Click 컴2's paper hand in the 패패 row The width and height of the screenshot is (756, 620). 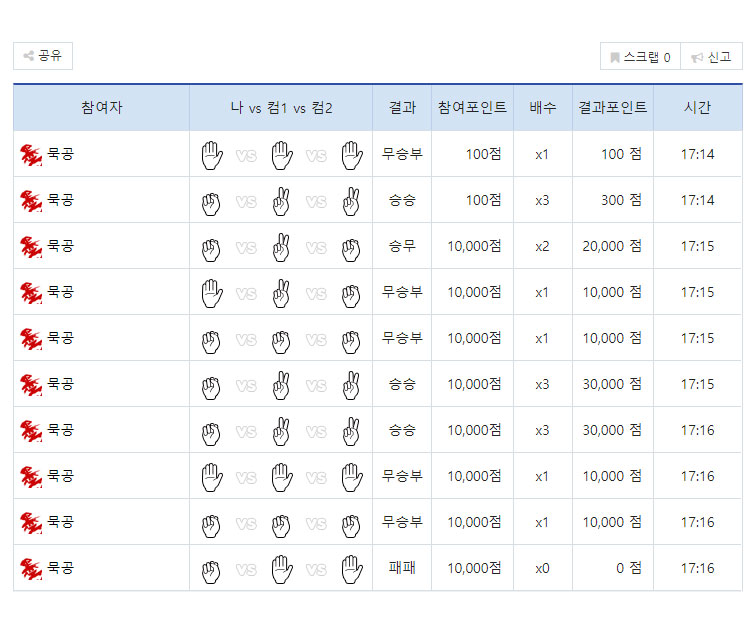point(351,569)
